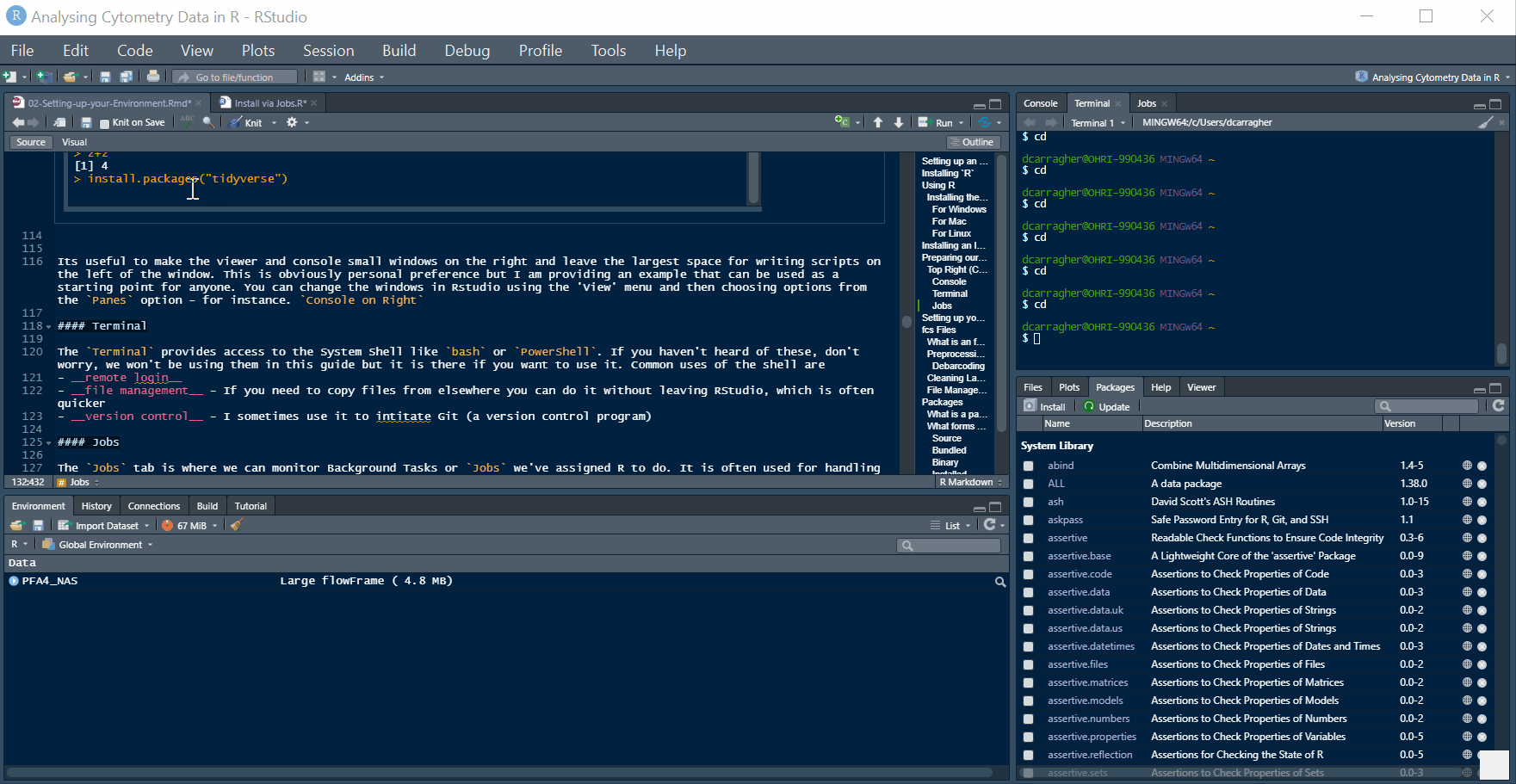Save current document via main toolbar disk icon

[105, 77]
